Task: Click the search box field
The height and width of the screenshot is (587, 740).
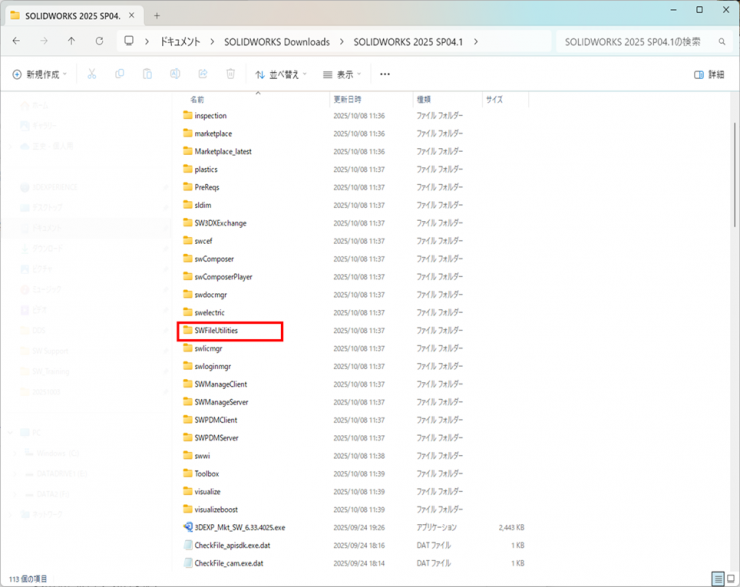Action: coord(635,42)
